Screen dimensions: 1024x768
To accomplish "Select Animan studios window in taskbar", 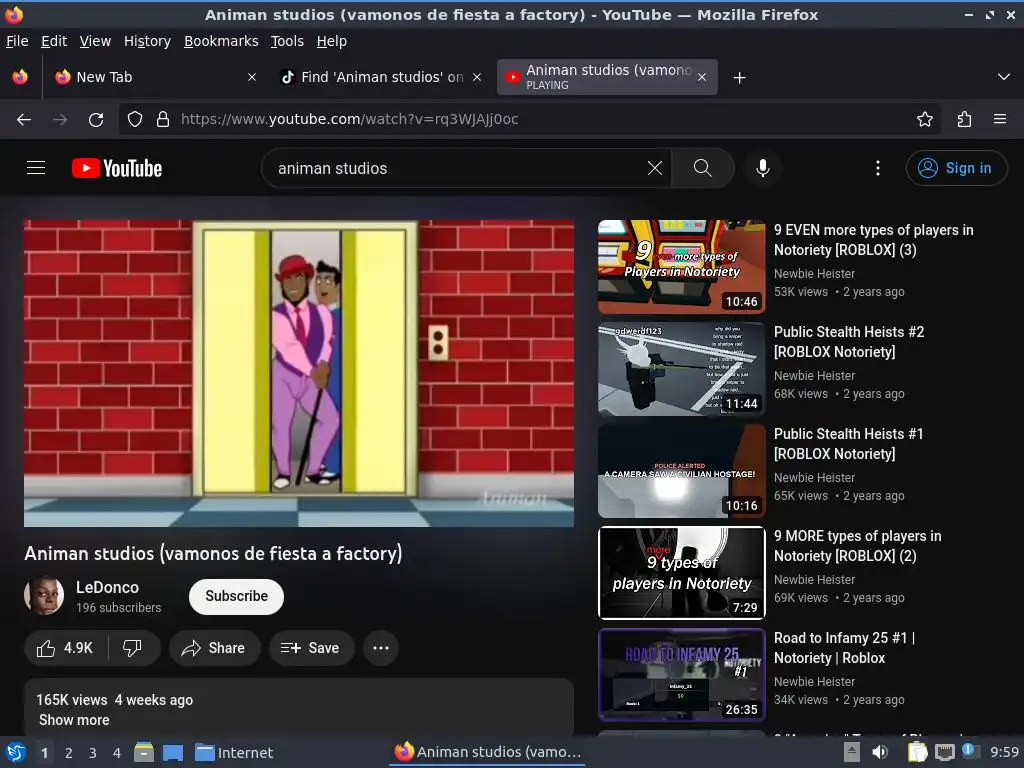I will 488,752.
